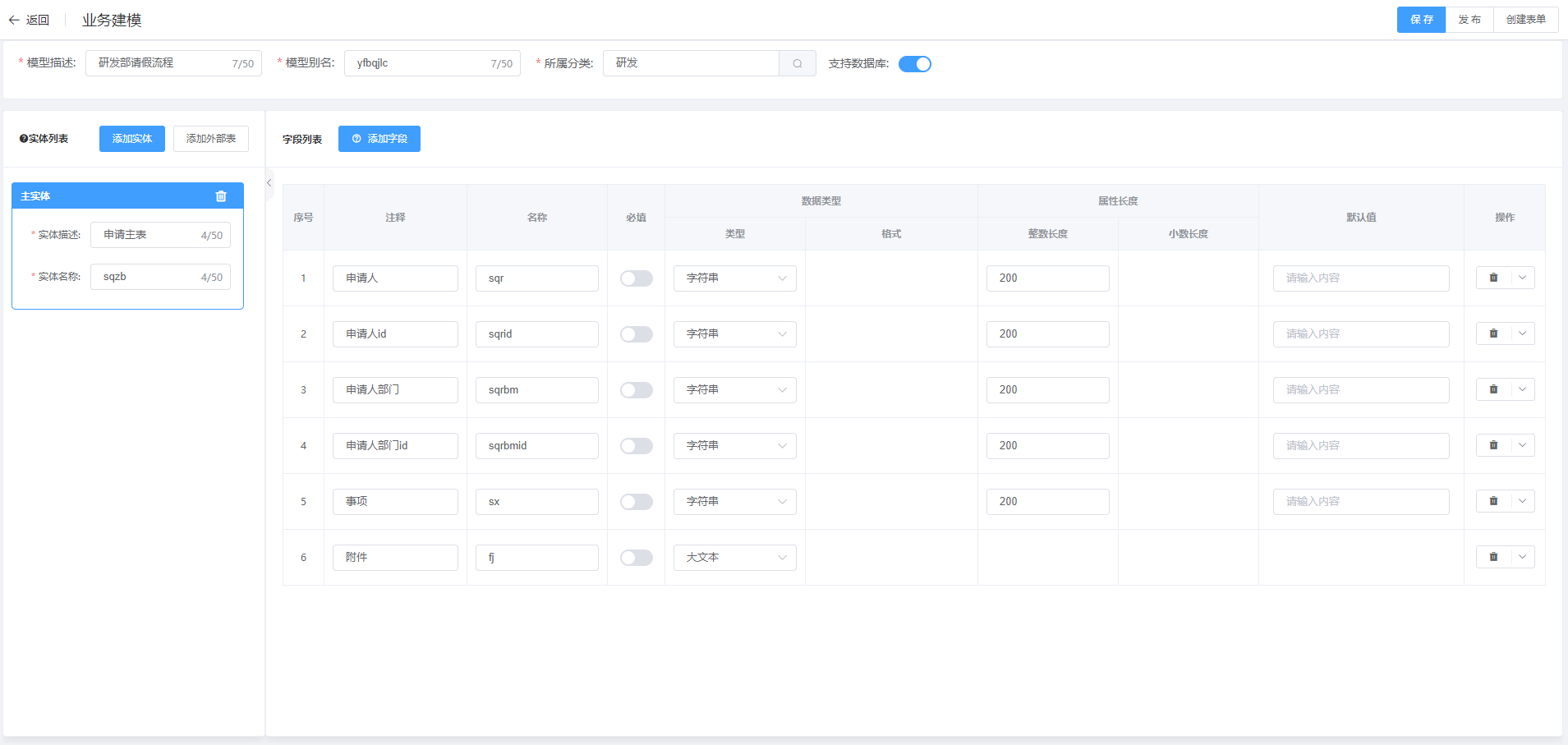Screen dimensions: 1568x745
Task: Enable required toggle for 附件 field
Action: [636, 558]
